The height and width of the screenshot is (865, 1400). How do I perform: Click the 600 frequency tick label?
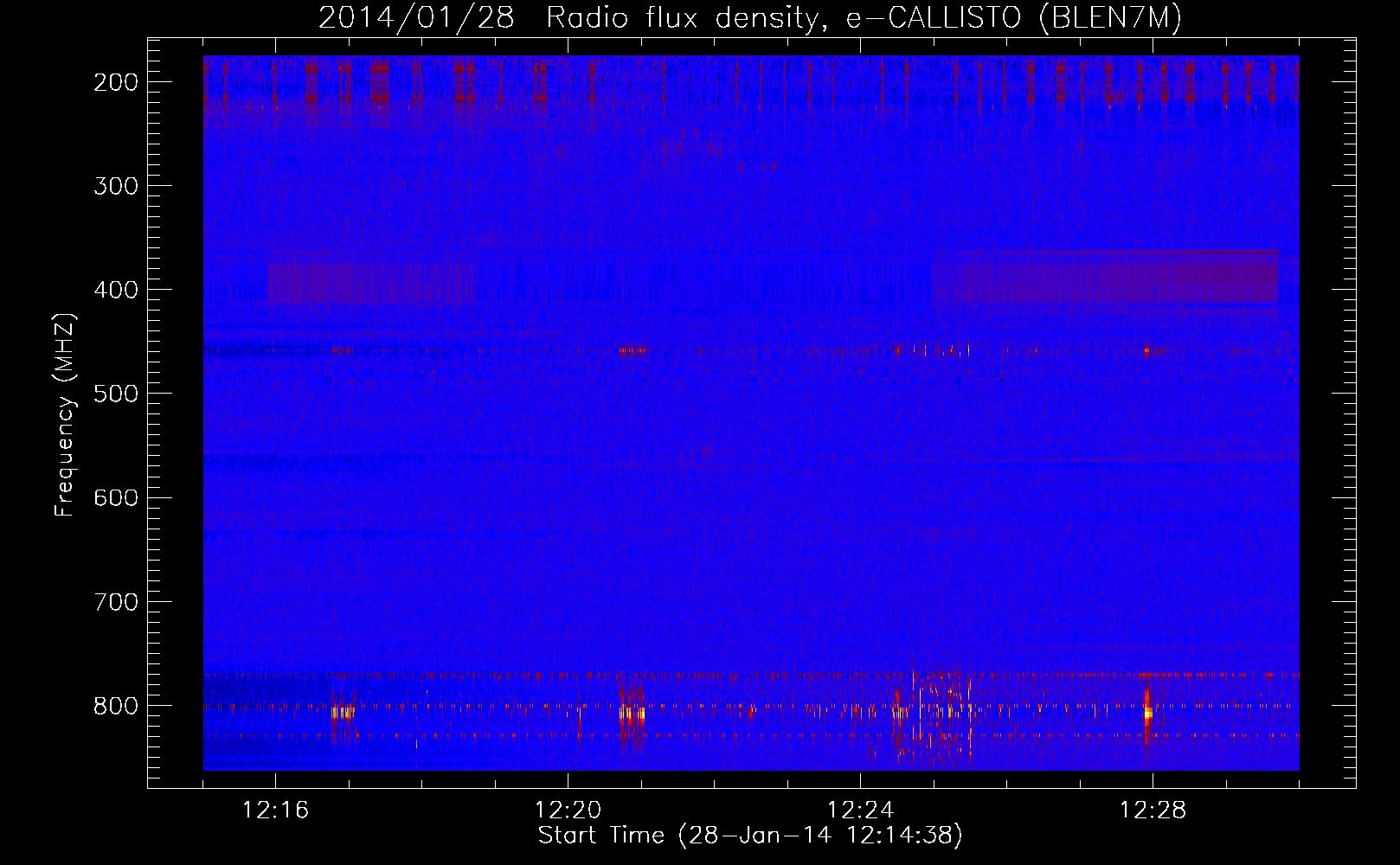click(x=115, y=497)
